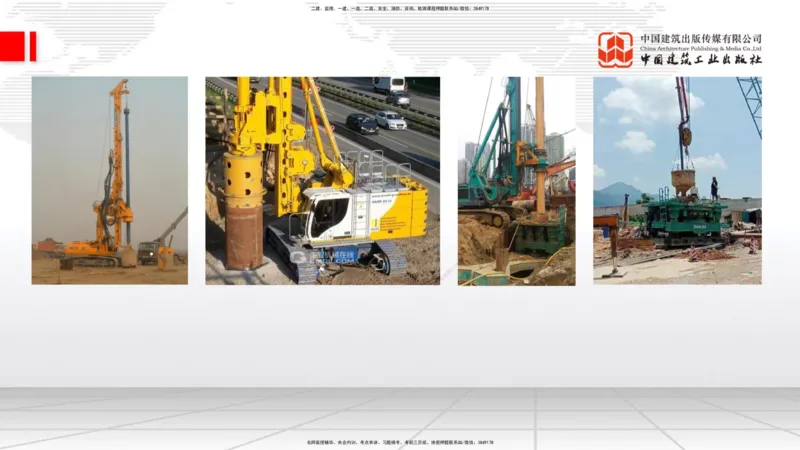800x450 pixels.
Task: Click the small watermark text at top center
Action: pyautogui.click(x=400, y=8)
